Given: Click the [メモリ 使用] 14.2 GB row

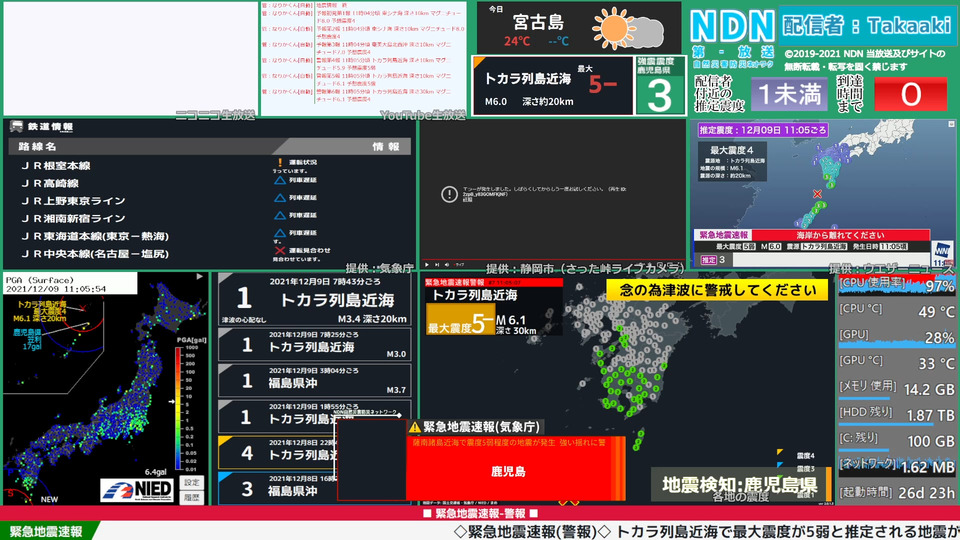Looking at the screenshot, I should tap(896, 388).
